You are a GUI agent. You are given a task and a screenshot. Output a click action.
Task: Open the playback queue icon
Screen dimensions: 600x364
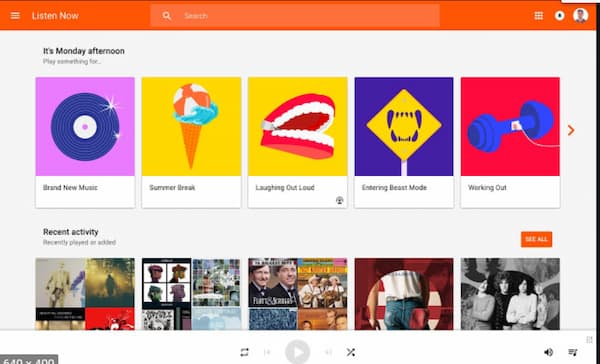coord(572,352)
